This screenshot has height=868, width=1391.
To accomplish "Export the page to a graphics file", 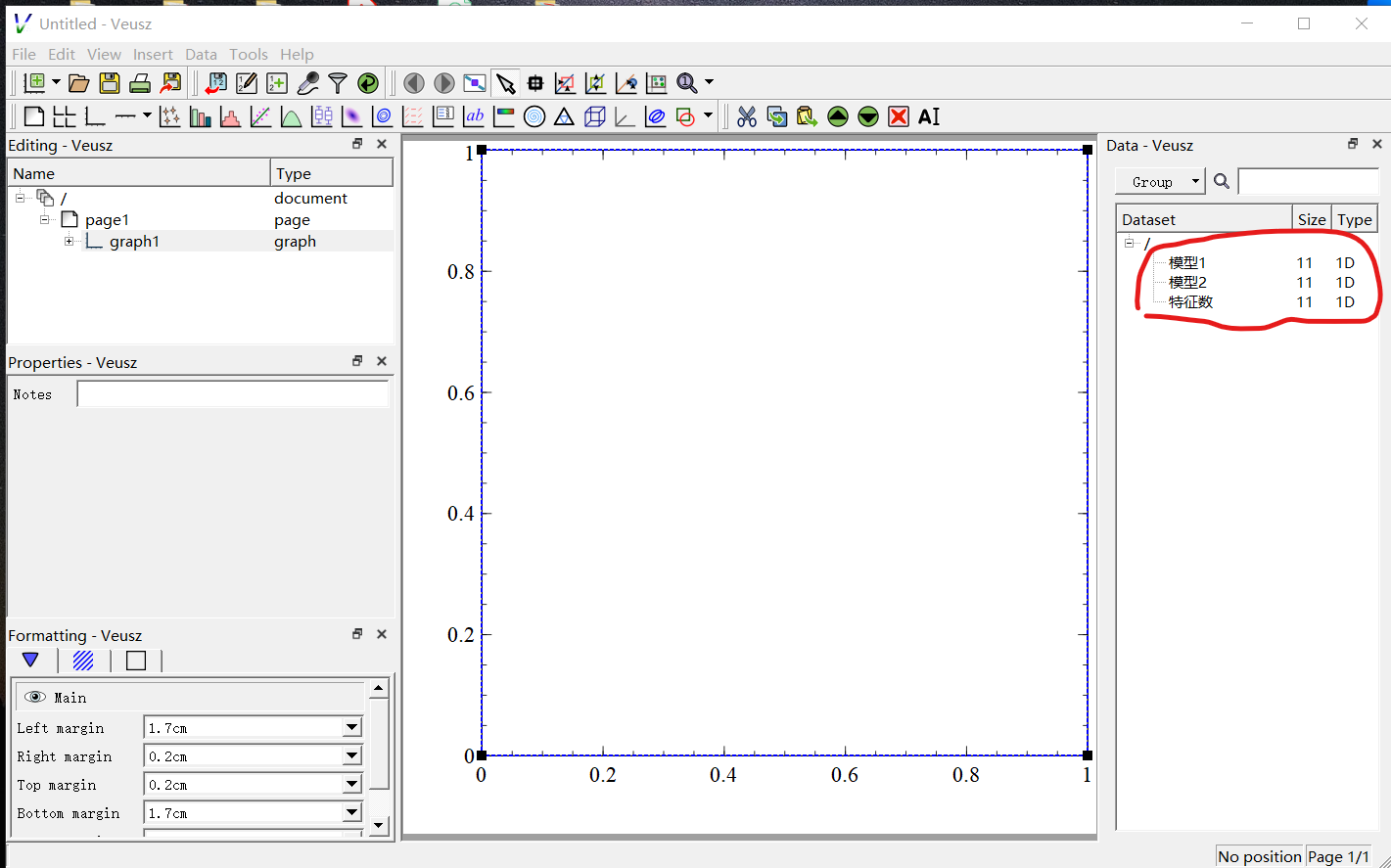I will (x=171, y=83).
